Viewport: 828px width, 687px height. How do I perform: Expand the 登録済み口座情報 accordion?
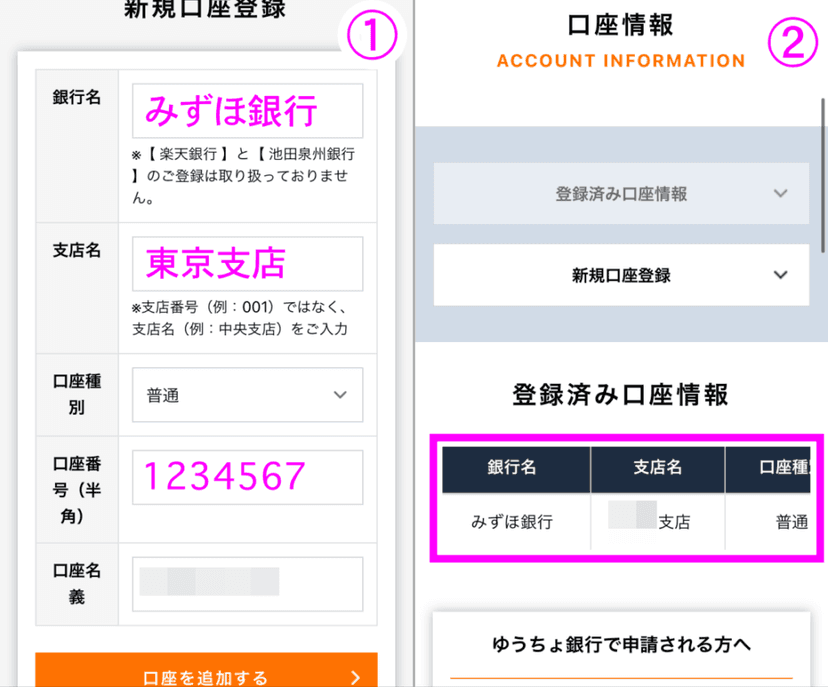coord(621,194)
